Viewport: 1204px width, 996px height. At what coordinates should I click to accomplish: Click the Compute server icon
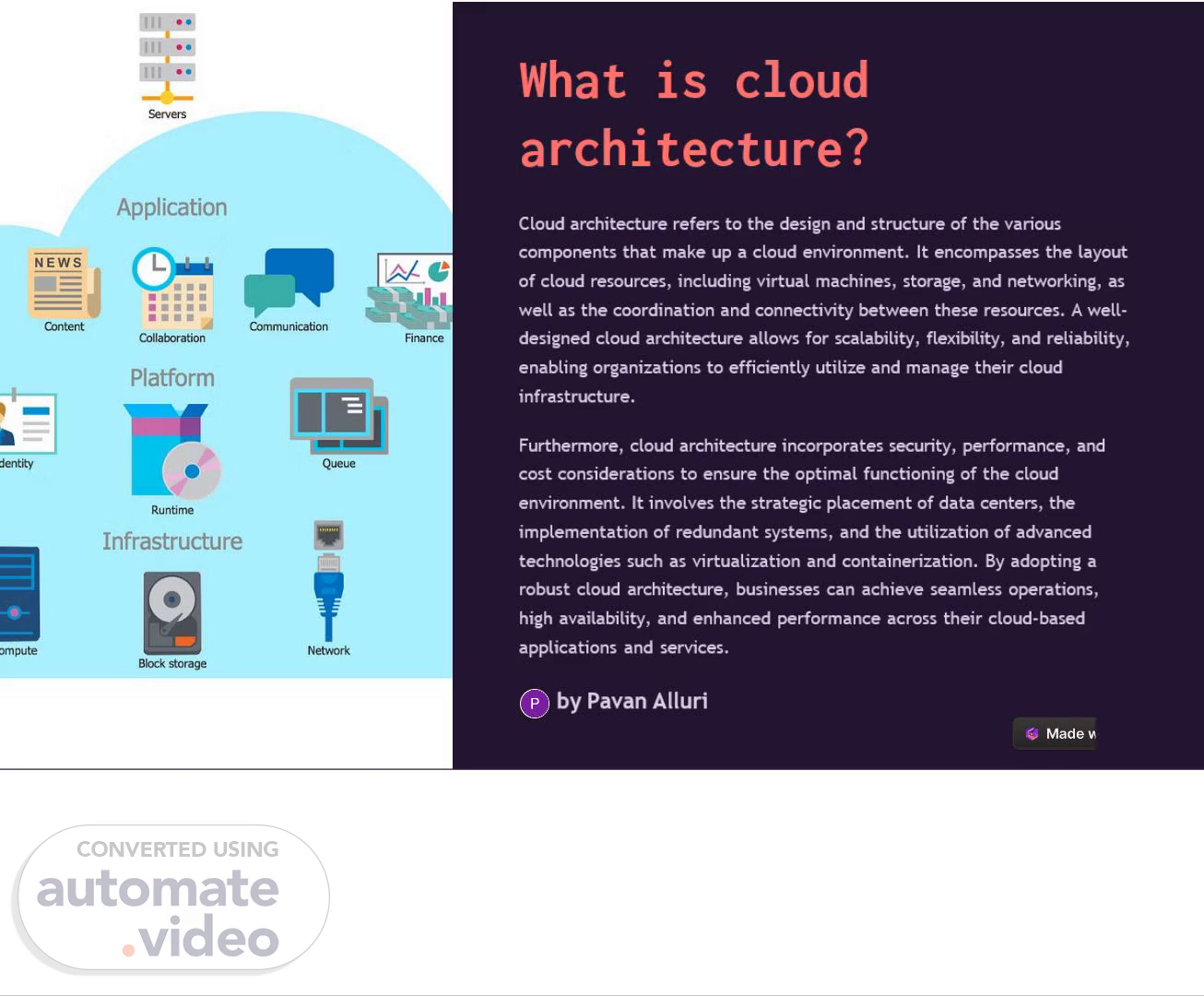pos(18,594)
